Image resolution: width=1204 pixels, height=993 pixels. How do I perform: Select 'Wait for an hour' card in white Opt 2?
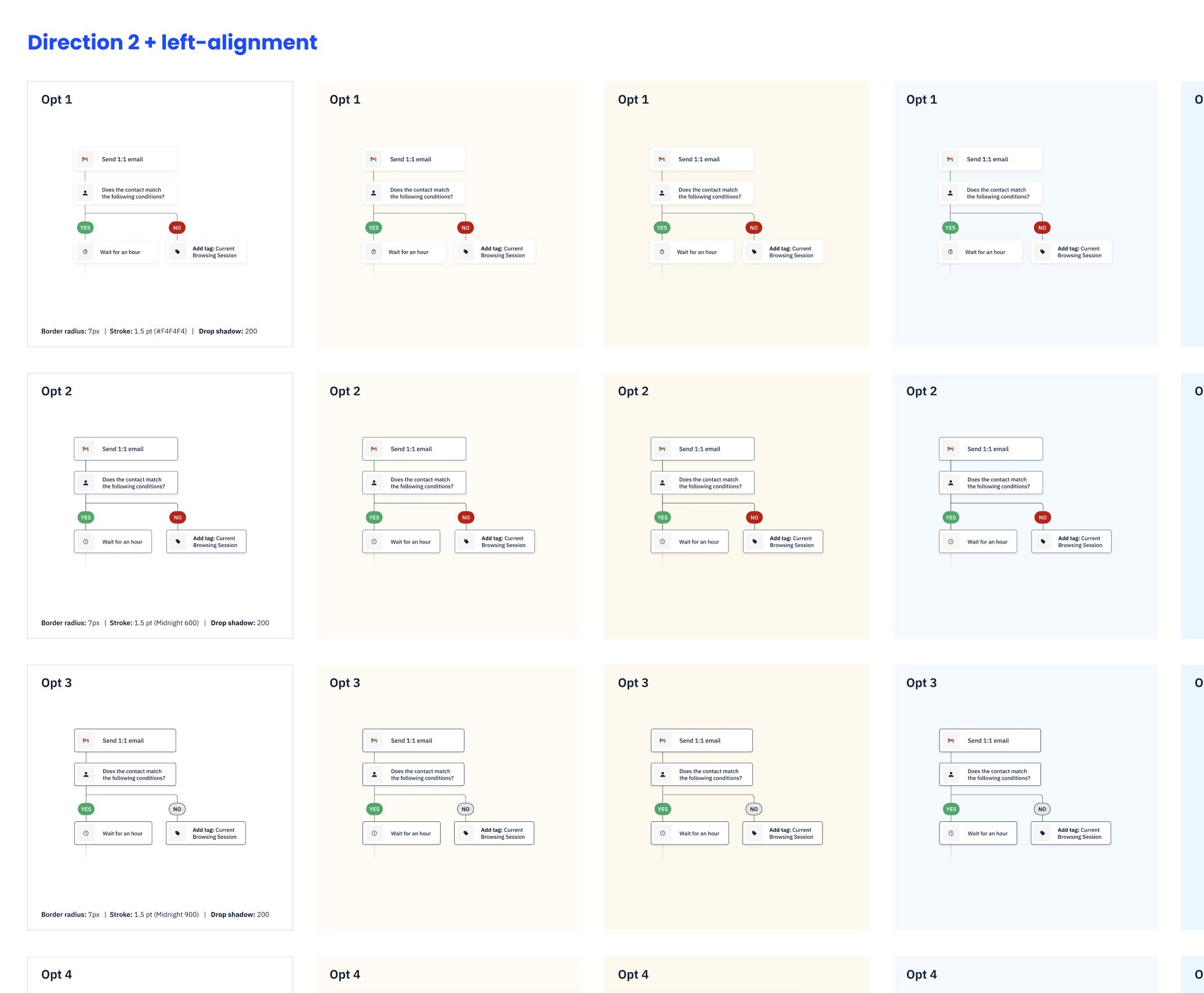(113, 542)
